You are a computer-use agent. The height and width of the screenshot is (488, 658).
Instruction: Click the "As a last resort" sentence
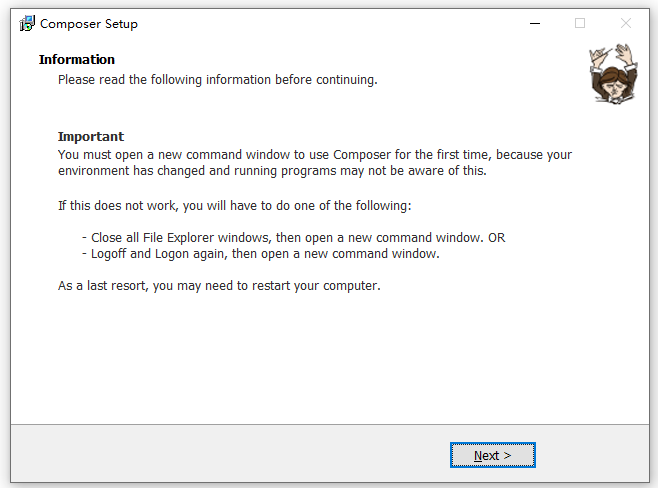pyautogui.click(x=219, y=286)
